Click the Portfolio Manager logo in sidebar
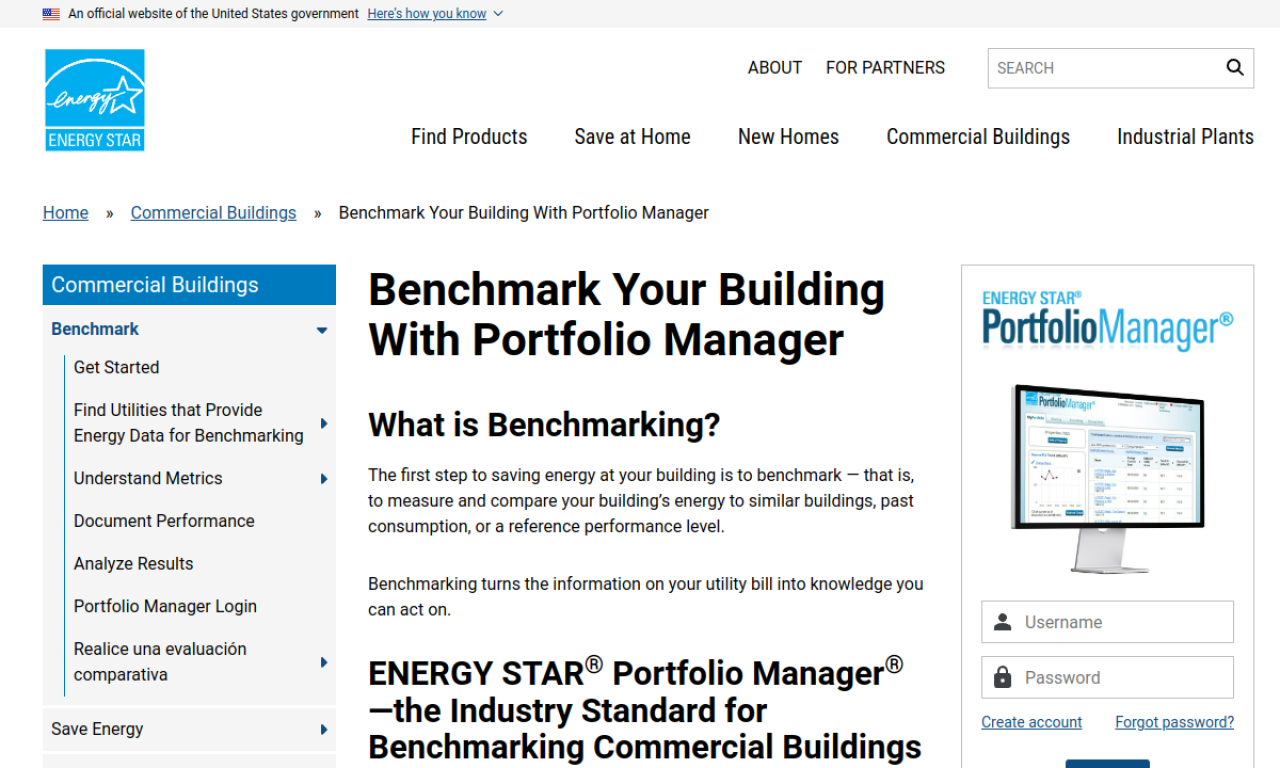Screen dimensions: 1280x768 1107,316
